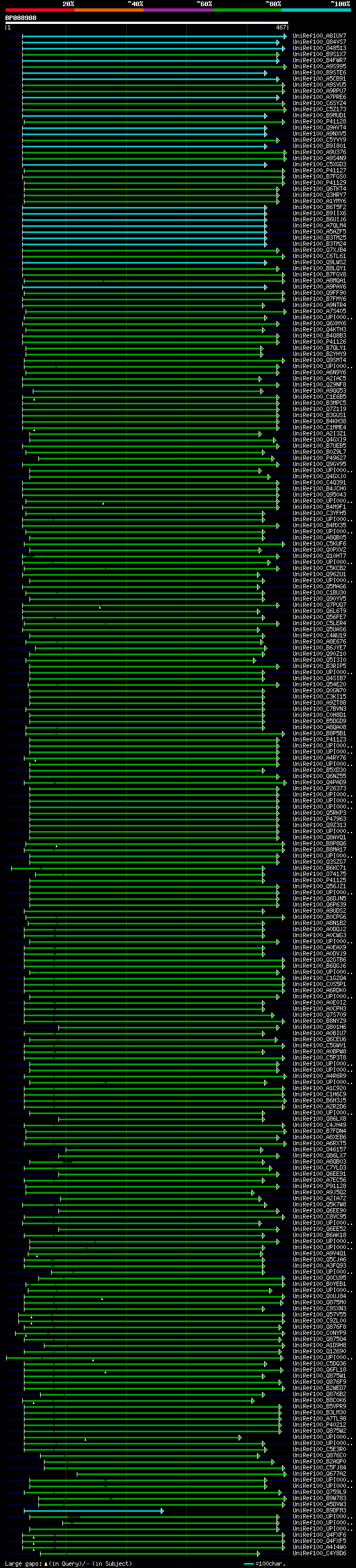Select the UniRef100_P26373 entry
The width and height of the screenshot is (356, 1568).
click(319, 788)
